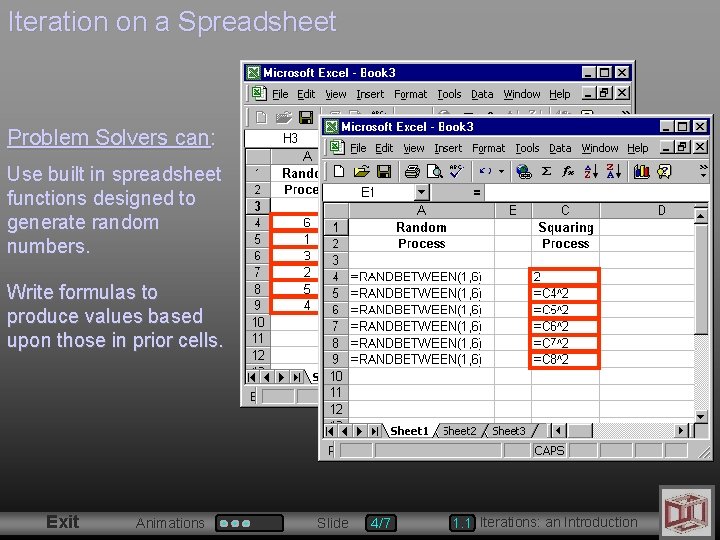This screenshot has width=720, height=540.
Task: Run the ABC Spelling check icon
Action: click(x=456, y=171)
